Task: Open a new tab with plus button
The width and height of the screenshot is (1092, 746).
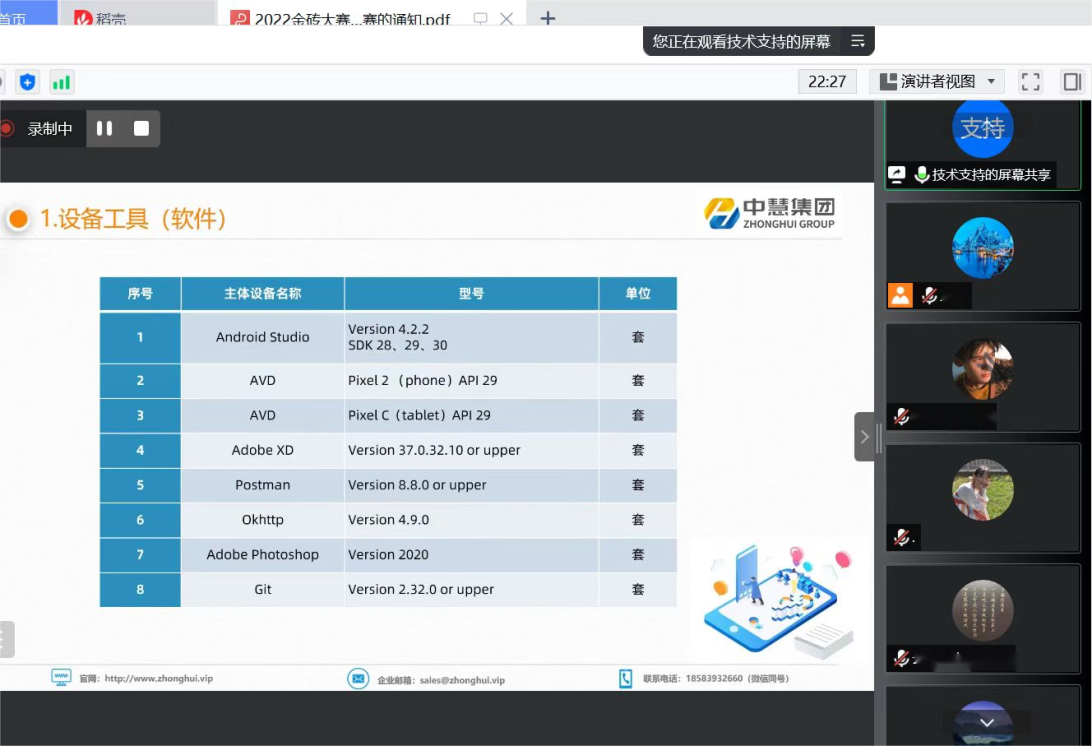Action: (x=548, y=18)
